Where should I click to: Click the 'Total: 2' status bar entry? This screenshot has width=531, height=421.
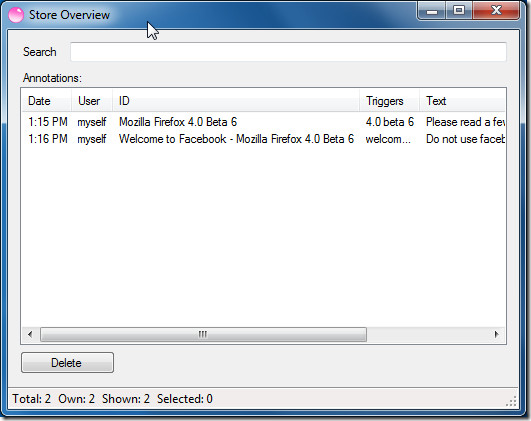pos(31,399)
